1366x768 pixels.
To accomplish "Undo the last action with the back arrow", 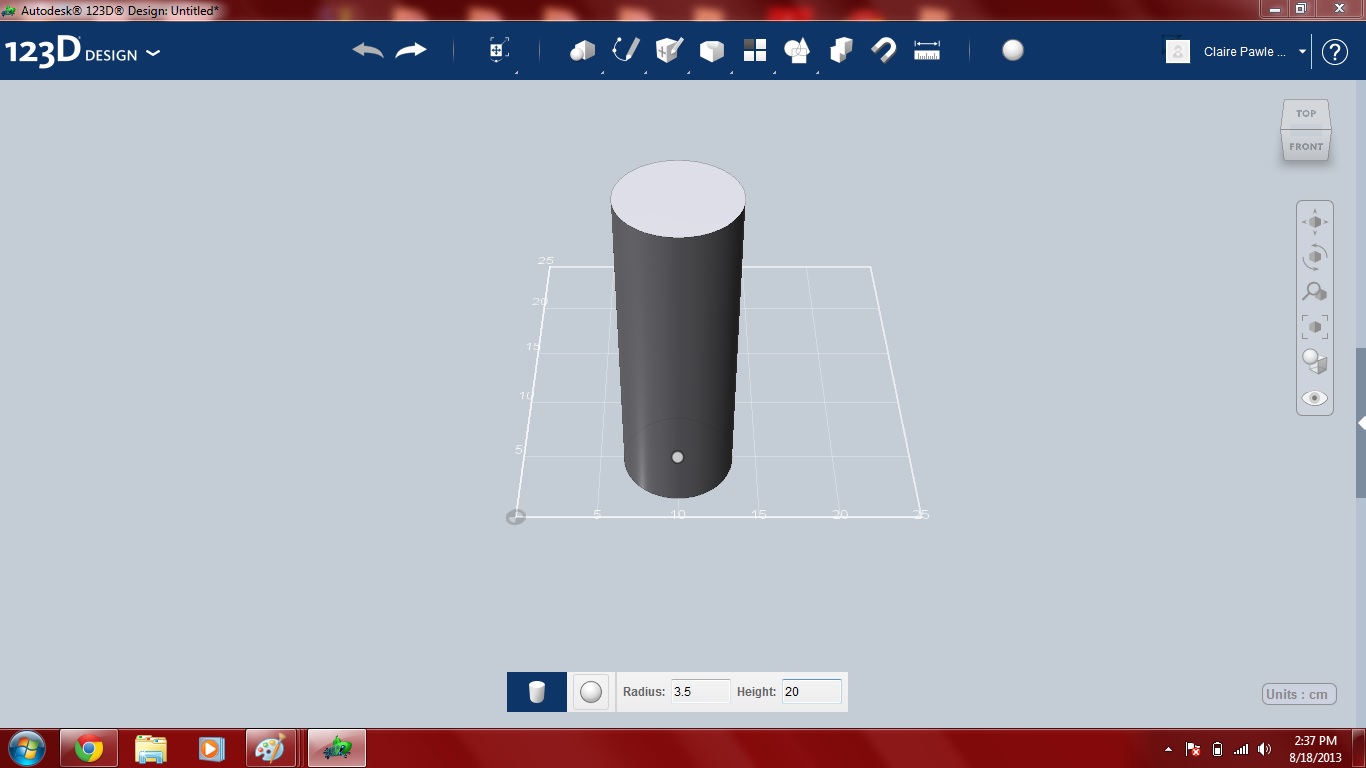I will pos(368,51).
